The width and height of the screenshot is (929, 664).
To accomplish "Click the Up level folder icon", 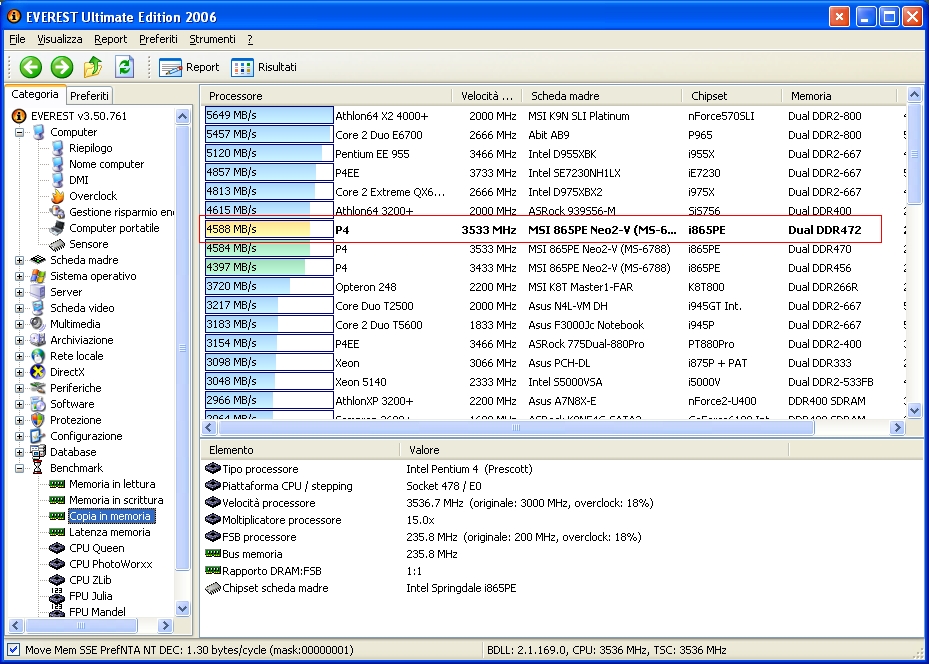I will [93, 67].
